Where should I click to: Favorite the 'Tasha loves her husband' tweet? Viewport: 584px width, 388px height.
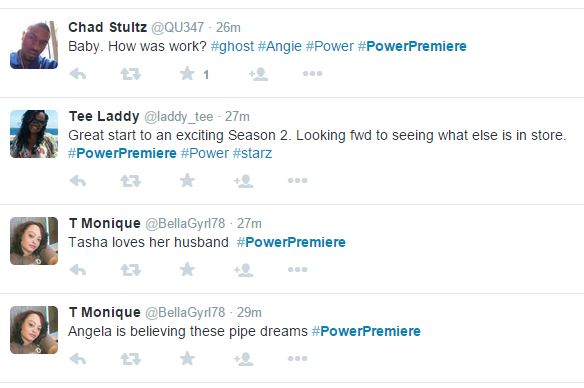187,269
